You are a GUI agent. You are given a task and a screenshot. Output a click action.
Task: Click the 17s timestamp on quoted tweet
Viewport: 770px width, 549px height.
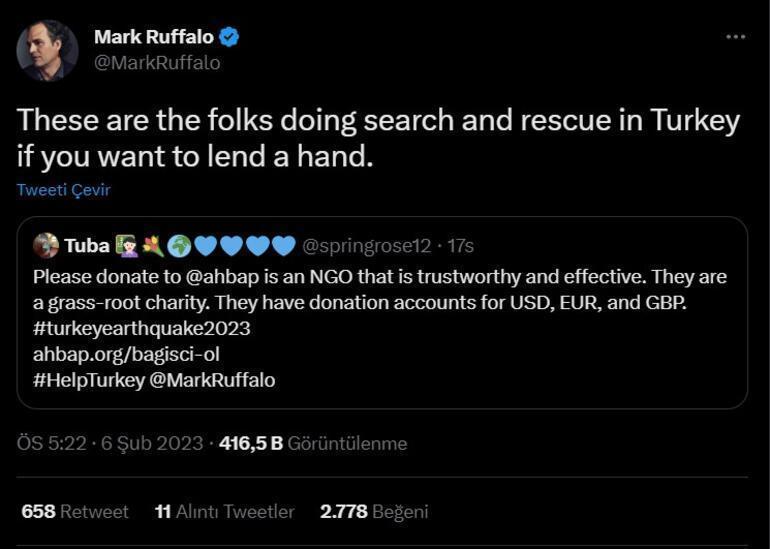pos(461,246)
